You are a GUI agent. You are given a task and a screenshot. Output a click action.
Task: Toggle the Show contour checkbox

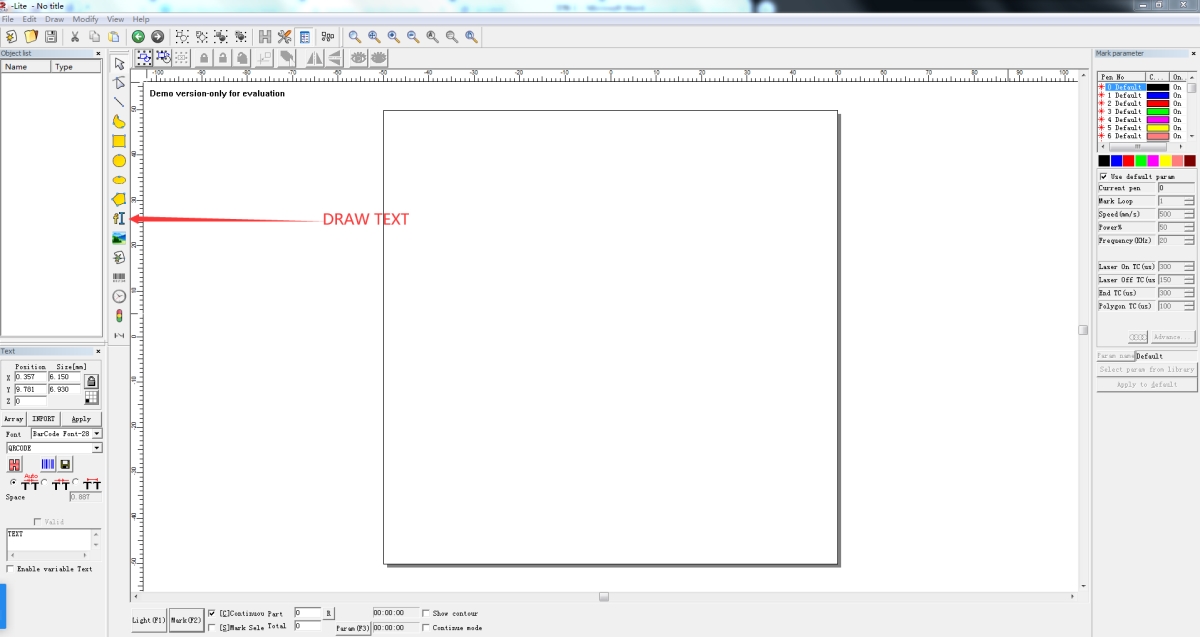[427, 613]
